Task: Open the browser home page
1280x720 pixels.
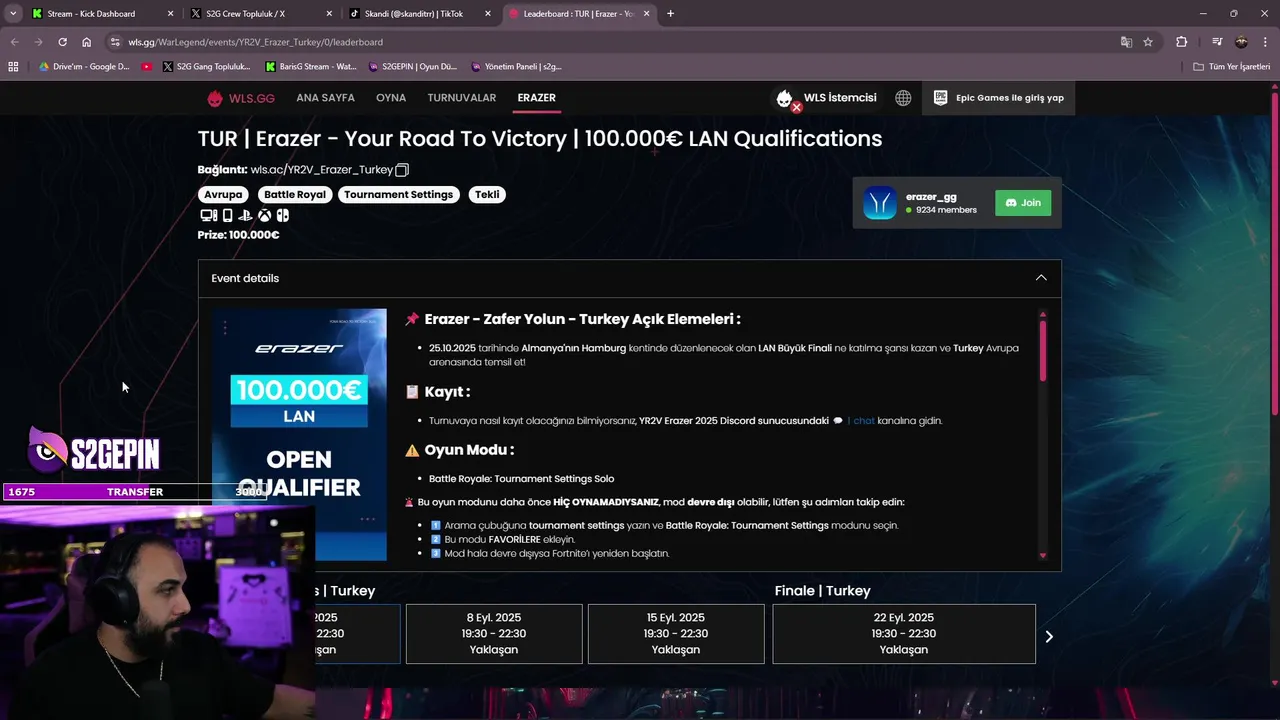Action: (x=87, y=42)
